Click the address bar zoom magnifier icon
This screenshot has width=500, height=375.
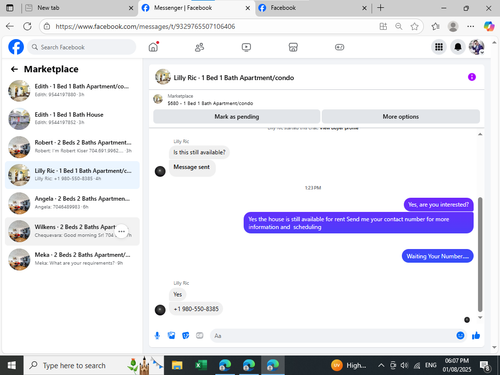(399, 26)
